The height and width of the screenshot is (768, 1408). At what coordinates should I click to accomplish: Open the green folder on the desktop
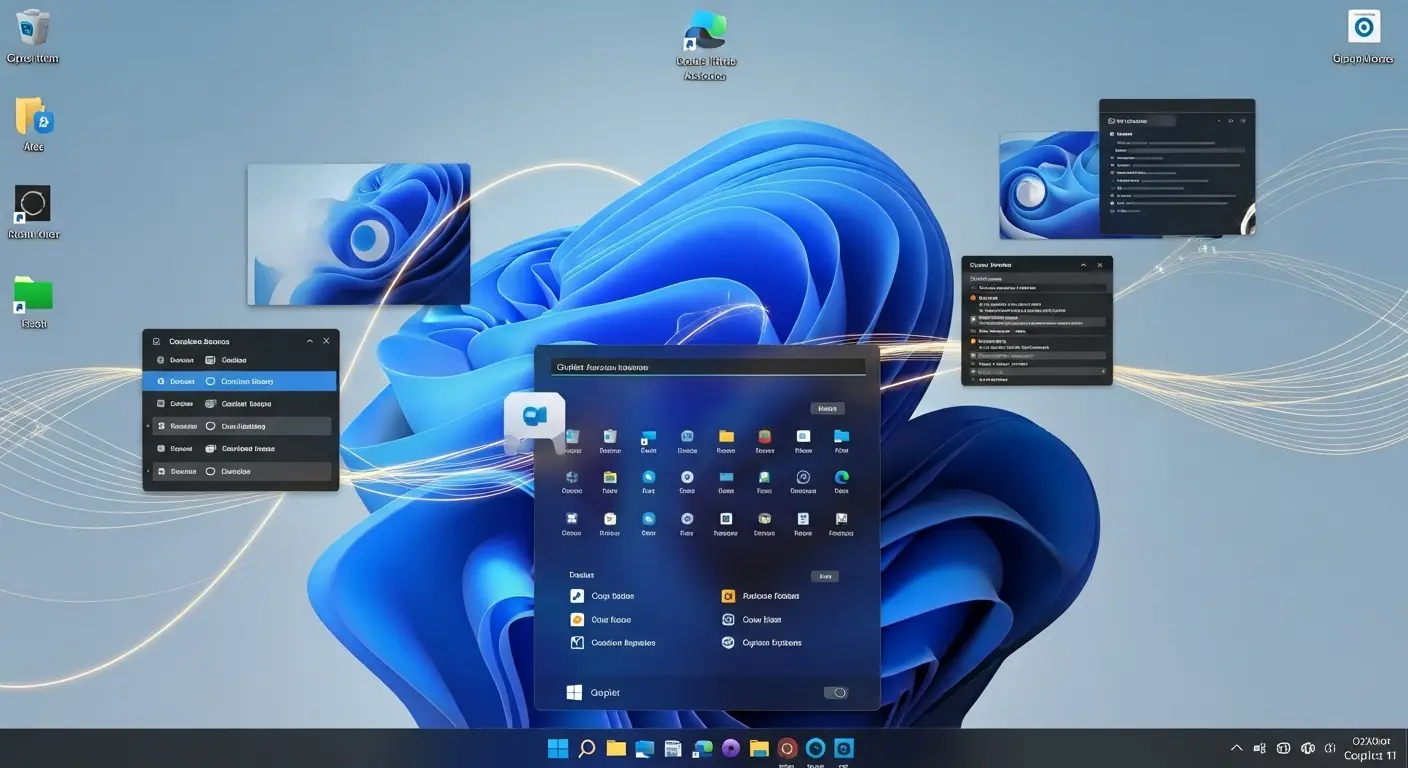click(33, 294)
